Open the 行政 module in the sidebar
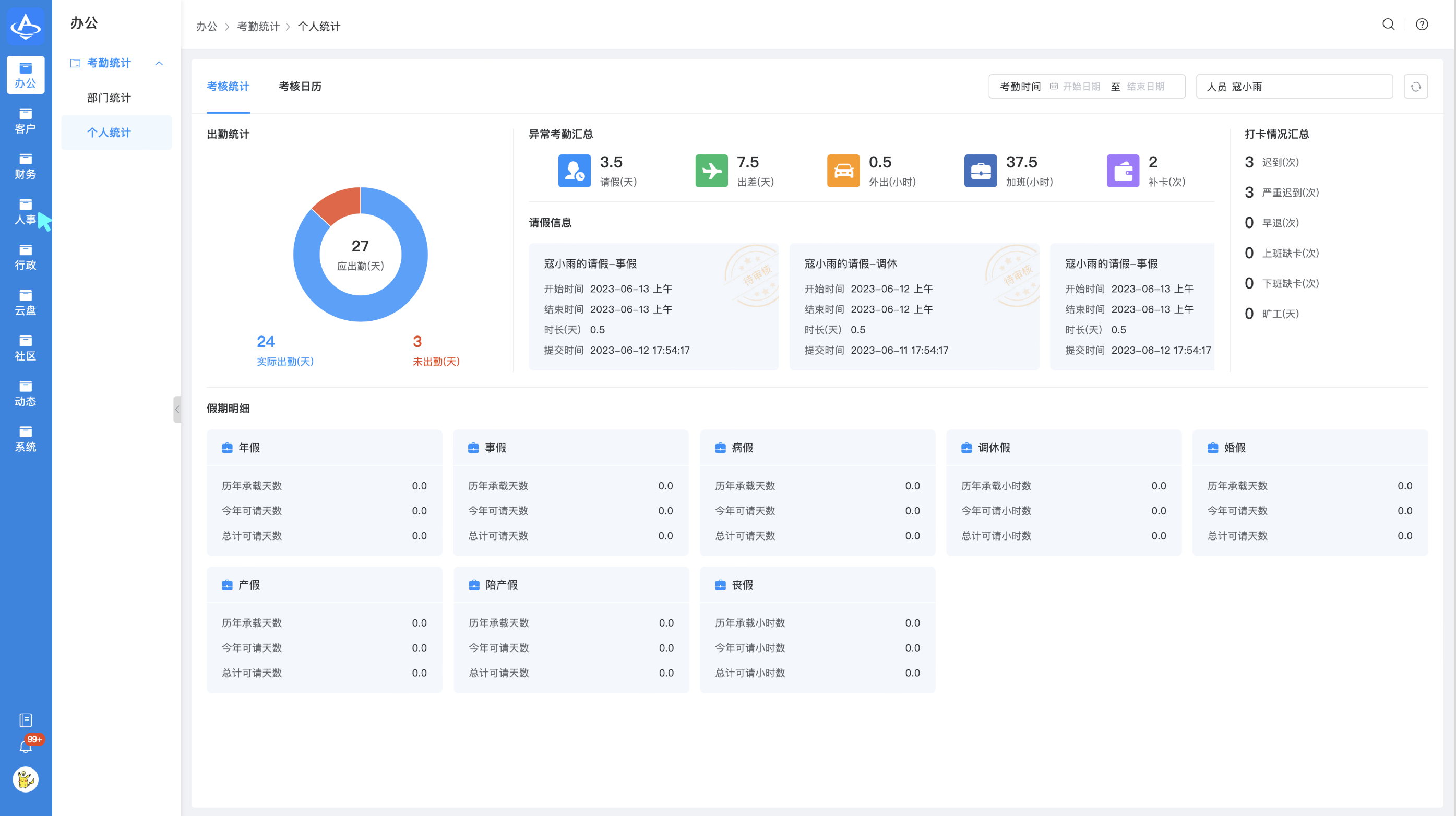The width and height of the screenshot is (1456, 816). click(x=26, y=257)
